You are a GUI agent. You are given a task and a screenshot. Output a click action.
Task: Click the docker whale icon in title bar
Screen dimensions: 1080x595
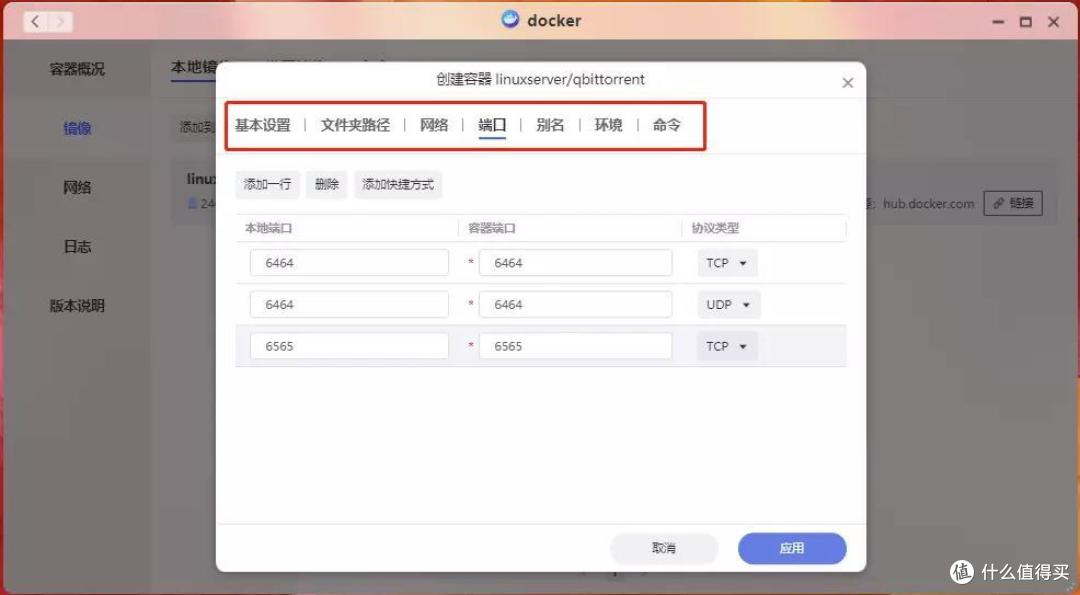click(510, 19)
